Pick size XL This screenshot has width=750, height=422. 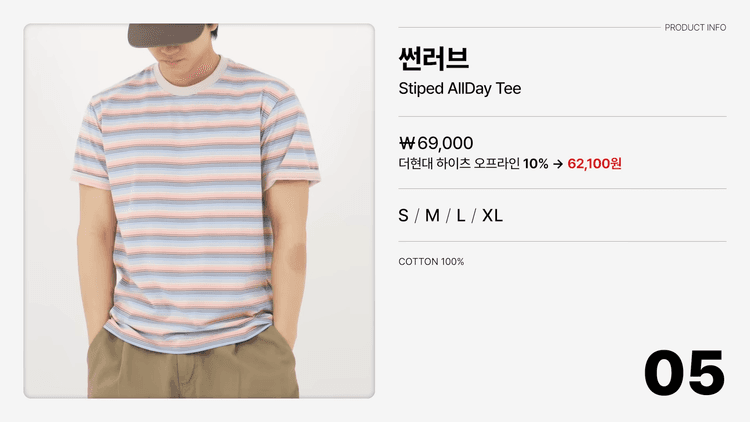click(x=492, y=216)
